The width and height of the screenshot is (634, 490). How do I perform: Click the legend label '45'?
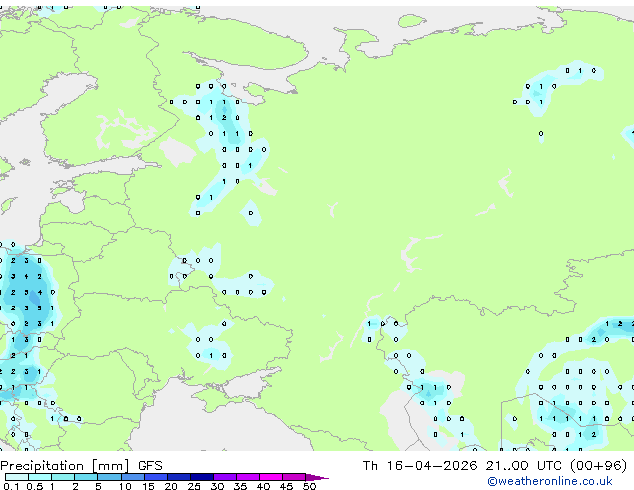286,486
